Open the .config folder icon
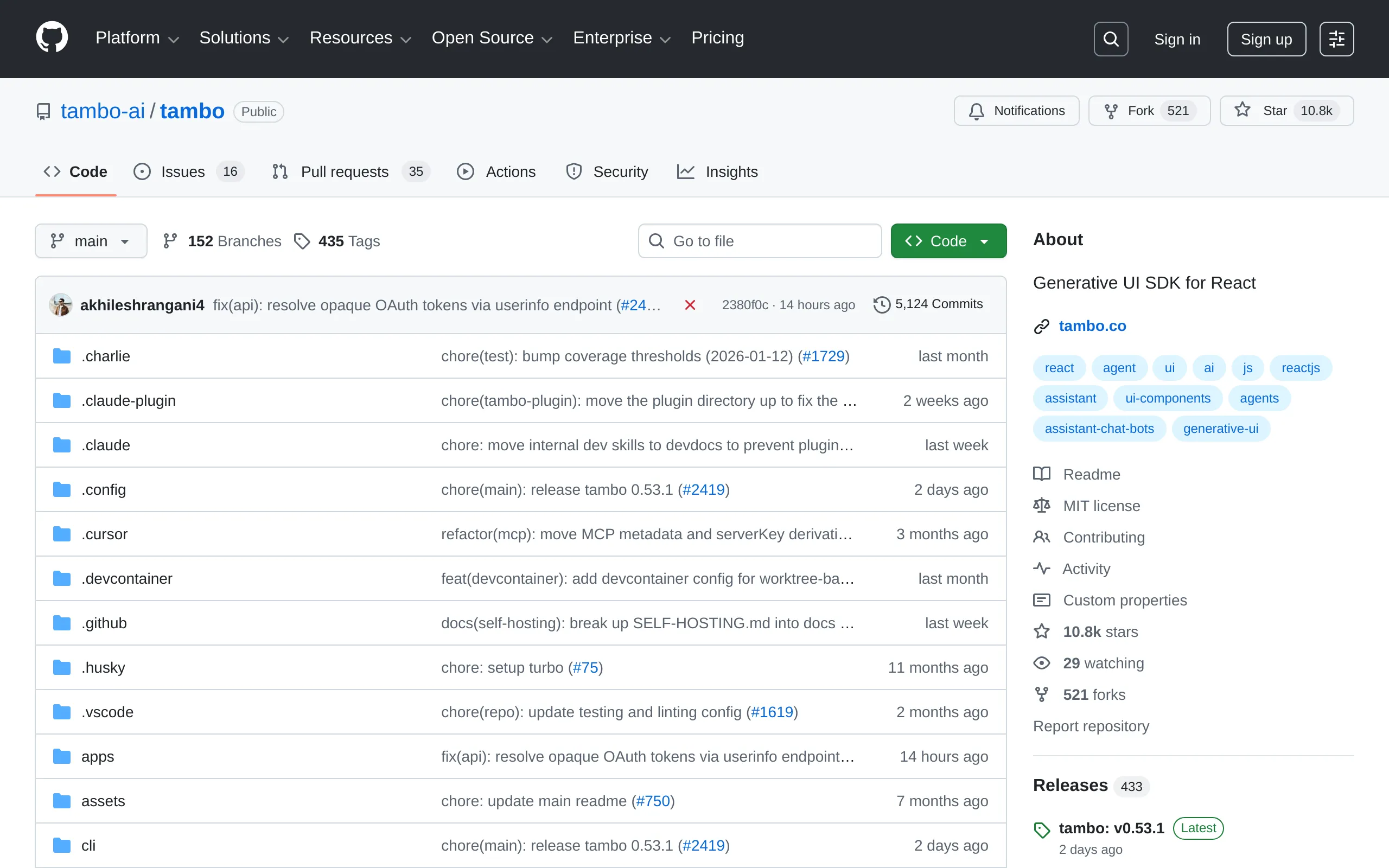The image size is (1389, 868). coord(61,489)
